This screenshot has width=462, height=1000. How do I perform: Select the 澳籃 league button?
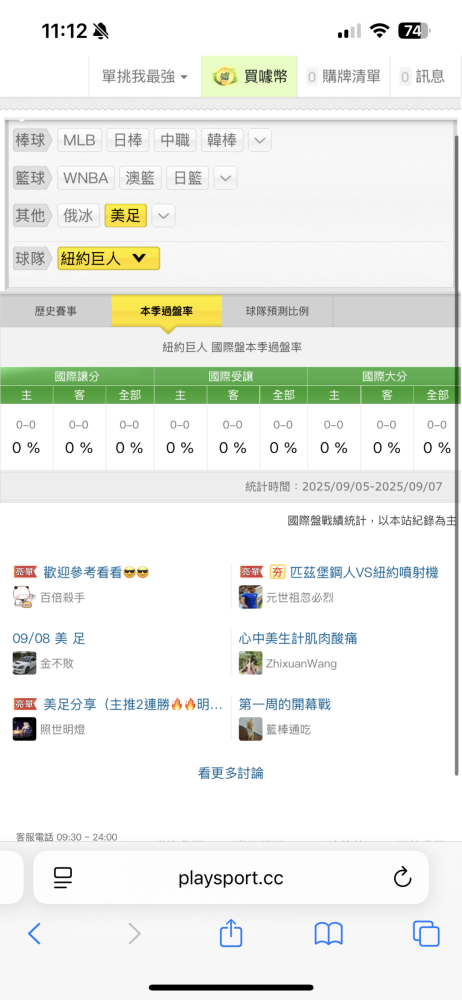140,178
